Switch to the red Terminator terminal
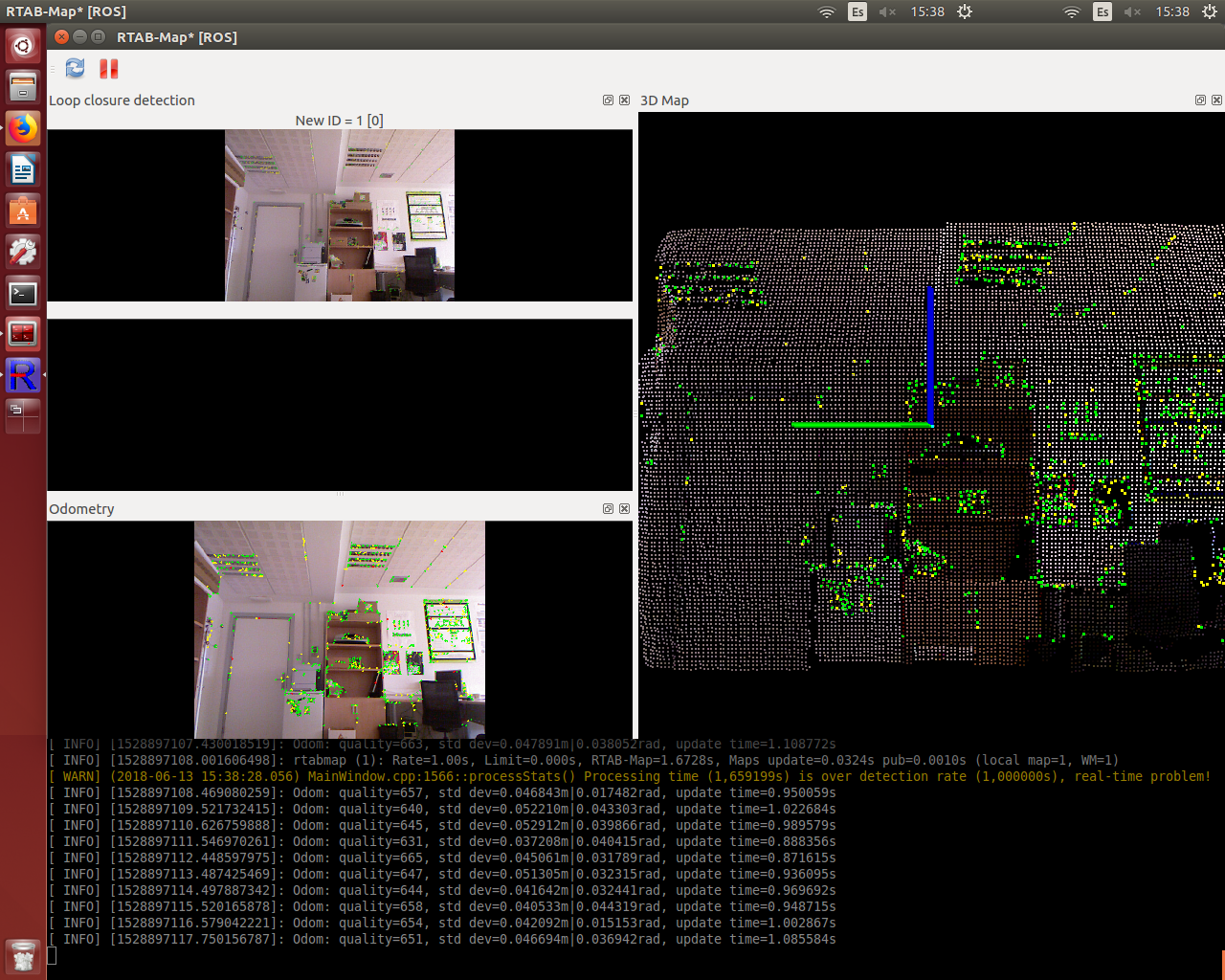The image size is (1225, 980). (x=23, y=334)
